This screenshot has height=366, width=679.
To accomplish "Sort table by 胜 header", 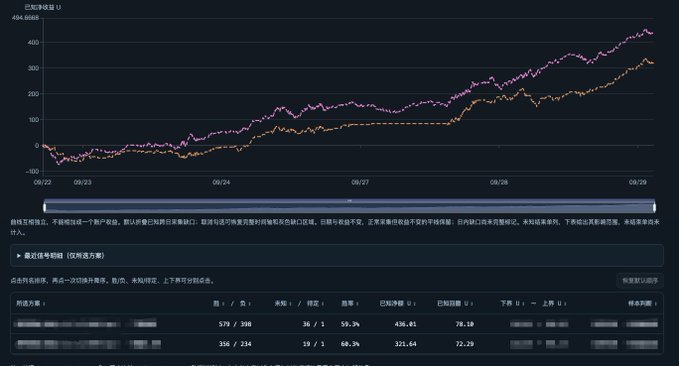I will [218, 303].
